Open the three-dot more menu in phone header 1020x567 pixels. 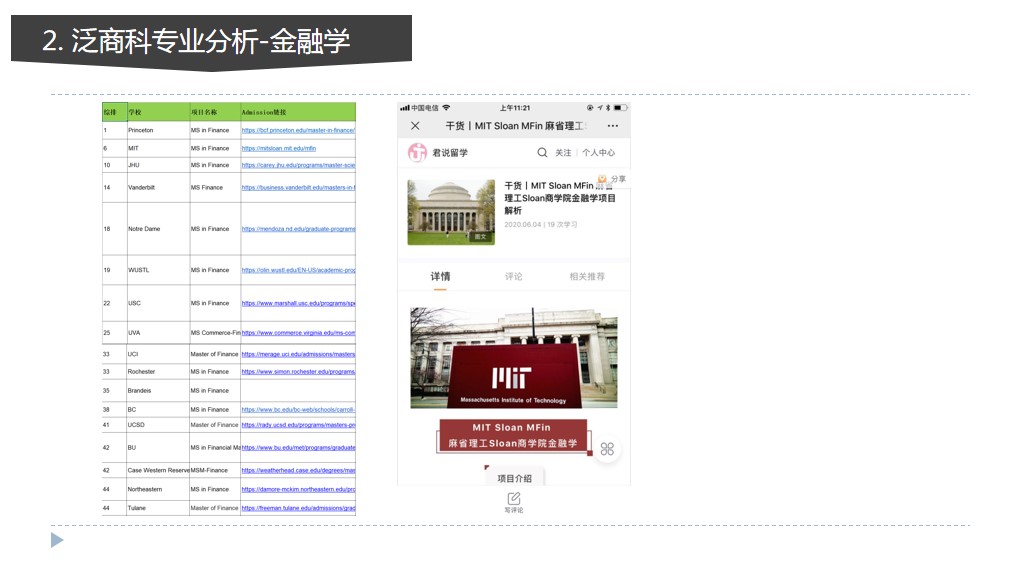click(613, 125)
